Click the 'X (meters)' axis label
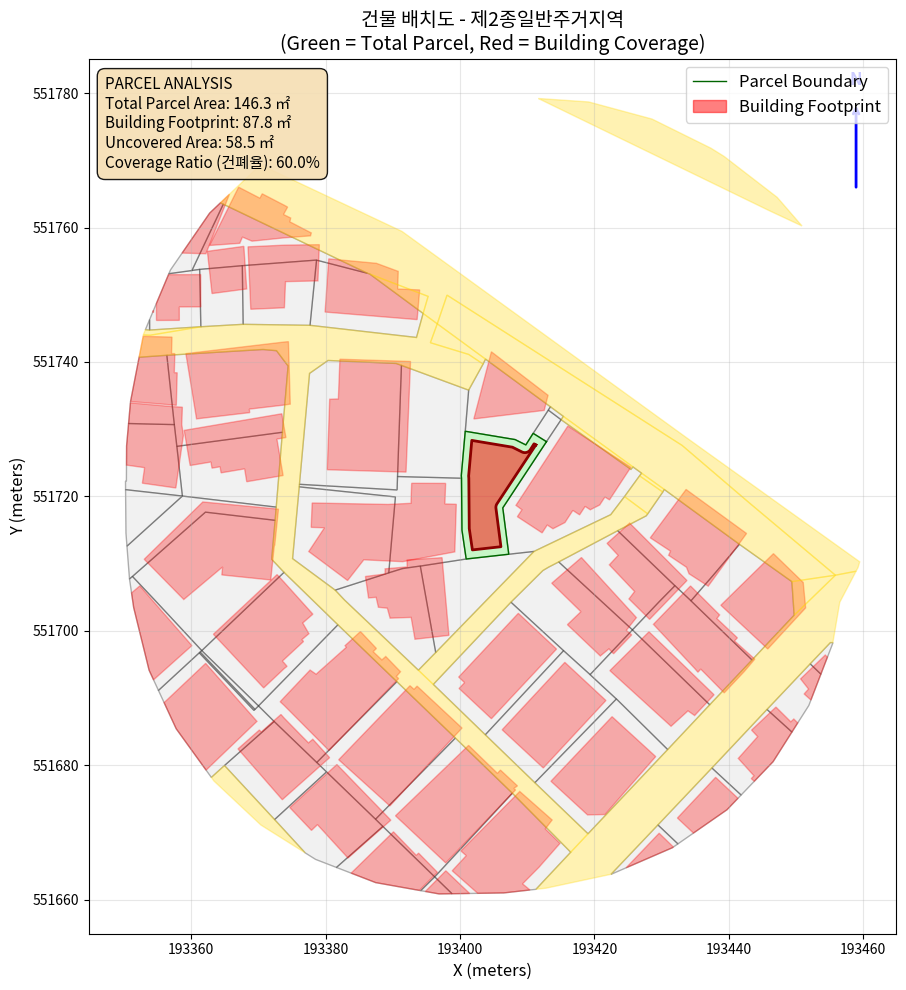Viewport: 906px width, 990px height. tap(492, 970)
